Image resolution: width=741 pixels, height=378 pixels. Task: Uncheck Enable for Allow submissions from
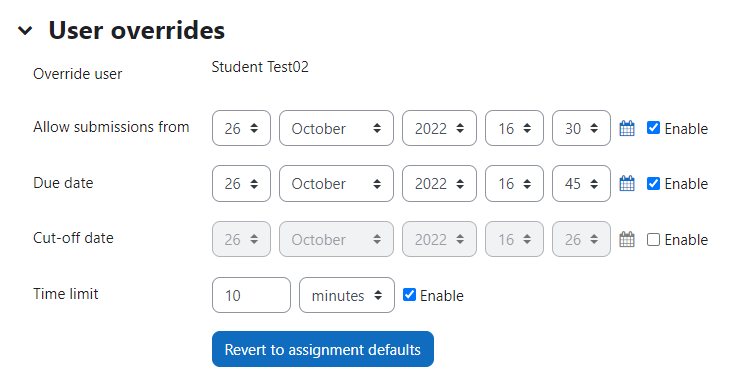(x=653, y=128)
